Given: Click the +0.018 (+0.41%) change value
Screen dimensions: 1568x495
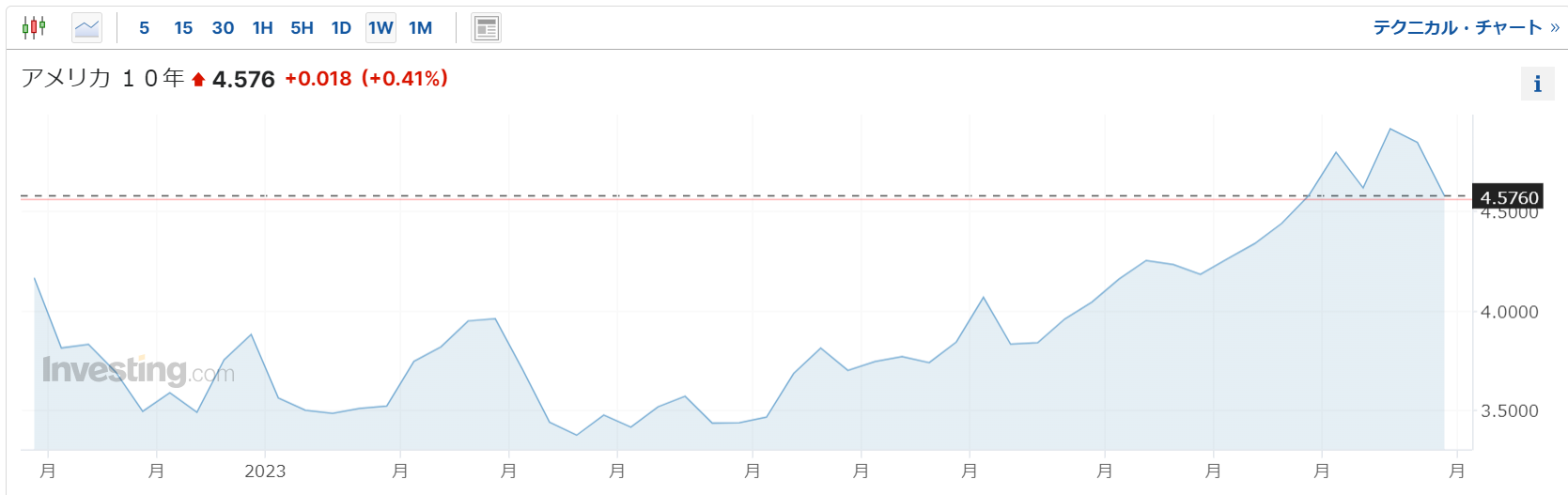Looking at the screenshot, I should point(366,79).
